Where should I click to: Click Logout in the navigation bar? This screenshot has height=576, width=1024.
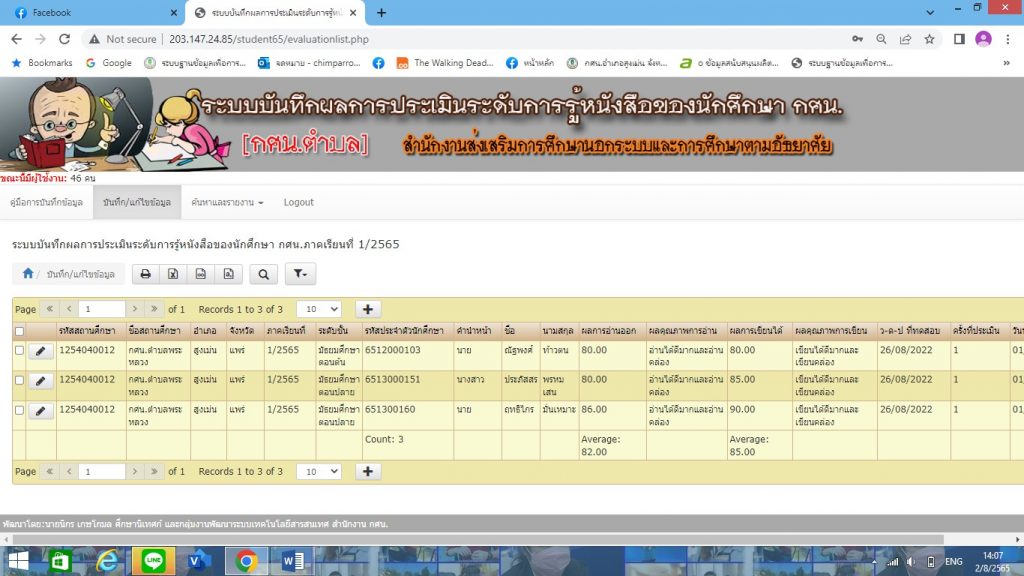(298, 202)
